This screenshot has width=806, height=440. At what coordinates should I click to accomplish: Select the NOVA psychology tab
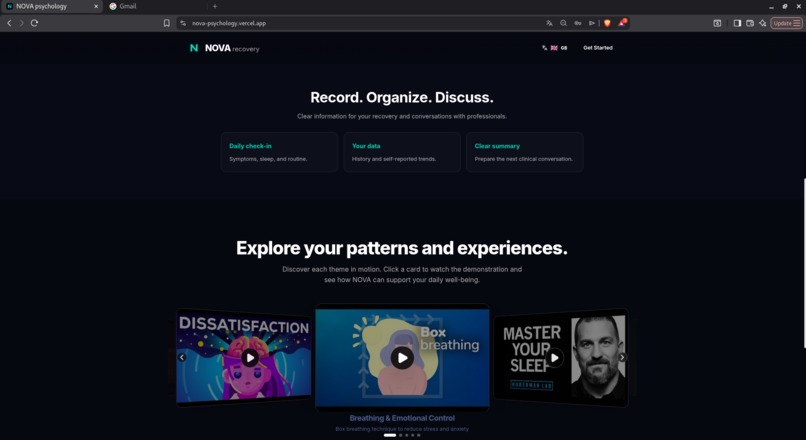click(x=51, y=6)
